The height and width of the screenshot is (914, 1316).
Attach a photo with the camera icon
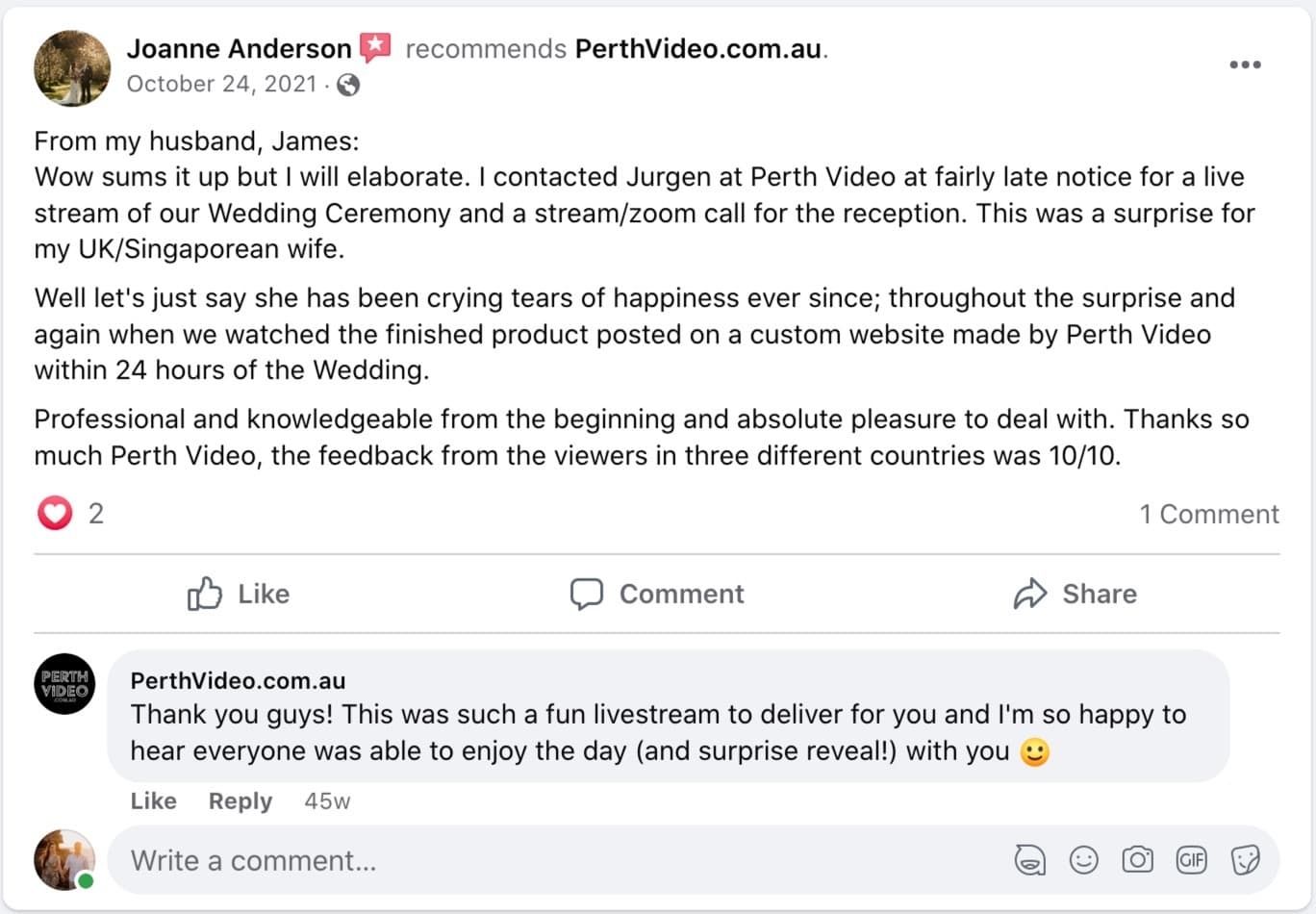(1137, 859)
